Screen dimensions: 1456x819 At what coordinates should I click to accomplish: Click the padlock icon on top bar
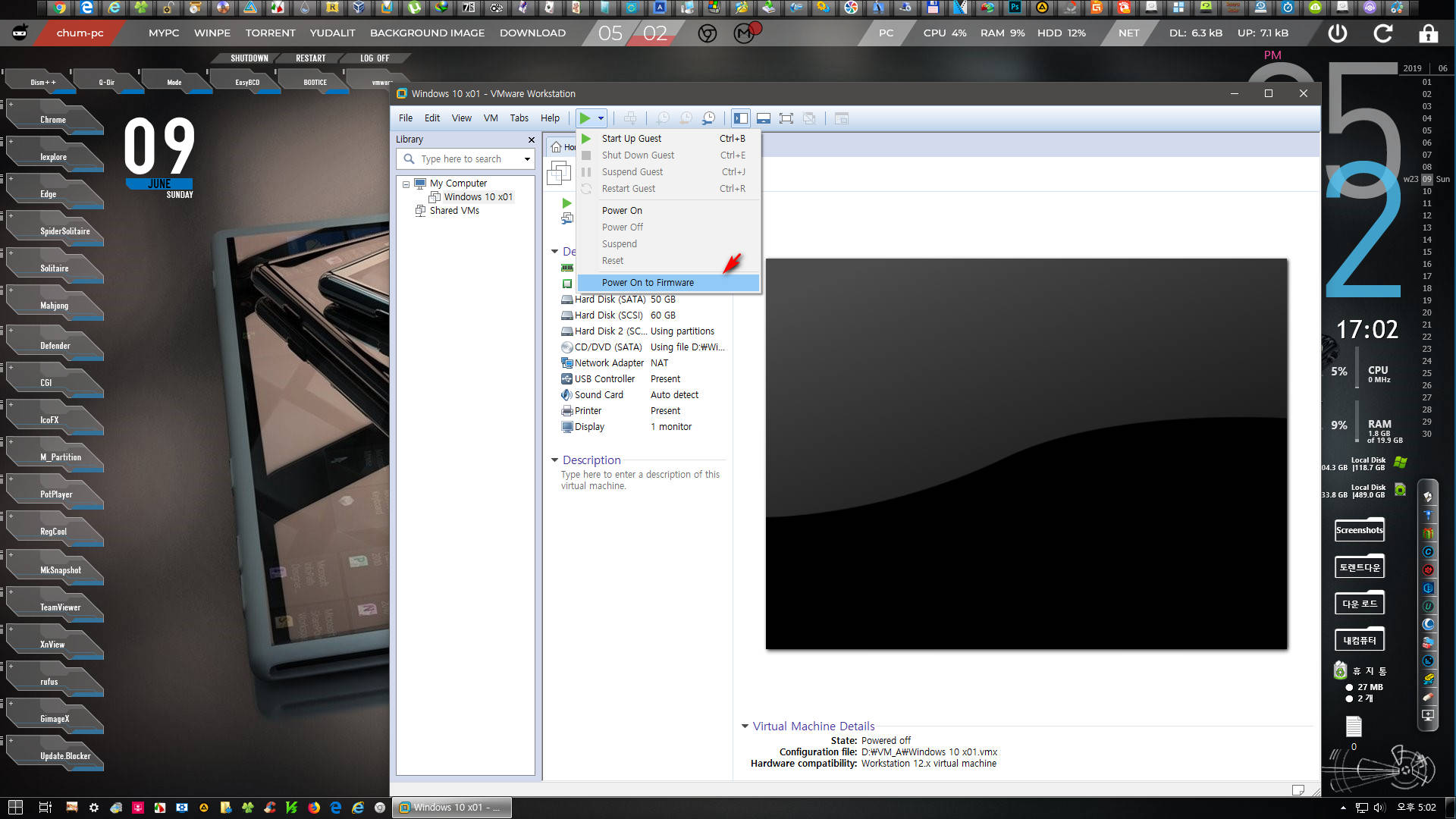(1428, 33)
